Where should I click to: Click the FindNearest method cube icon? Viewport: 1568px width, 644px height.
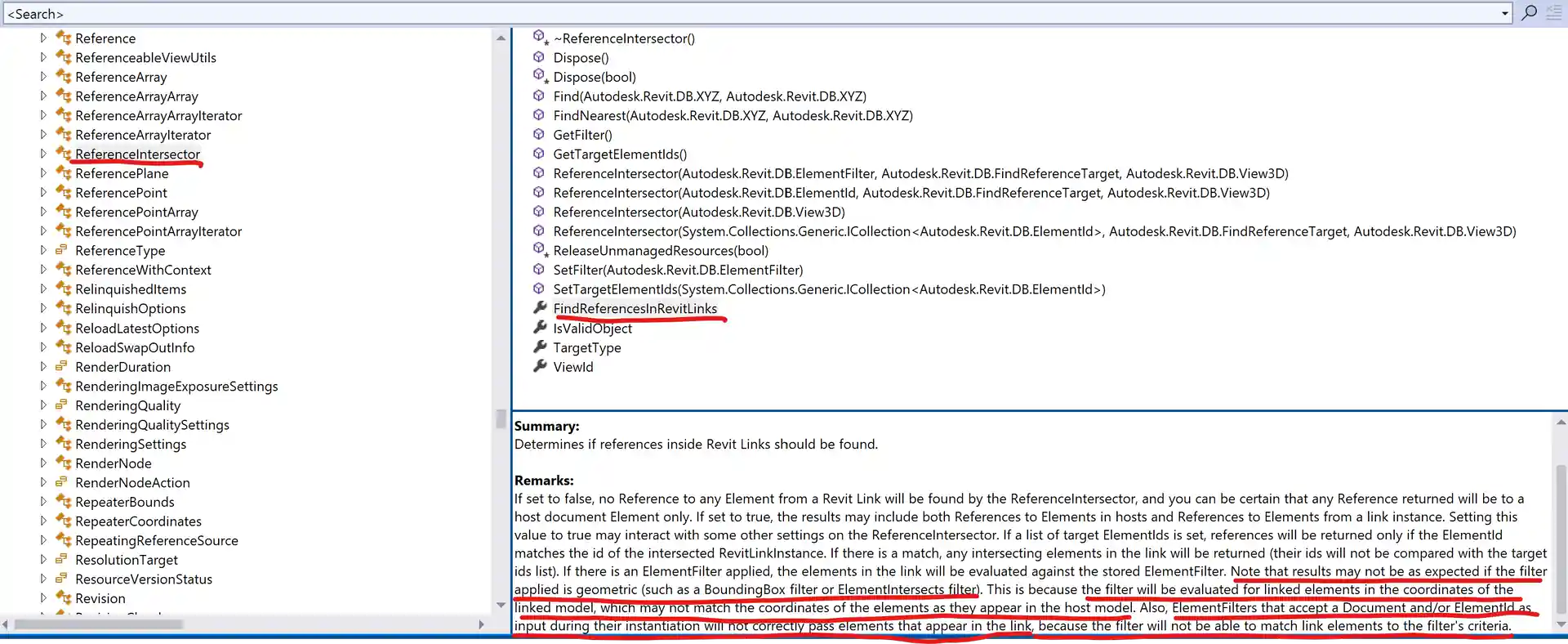539,115
